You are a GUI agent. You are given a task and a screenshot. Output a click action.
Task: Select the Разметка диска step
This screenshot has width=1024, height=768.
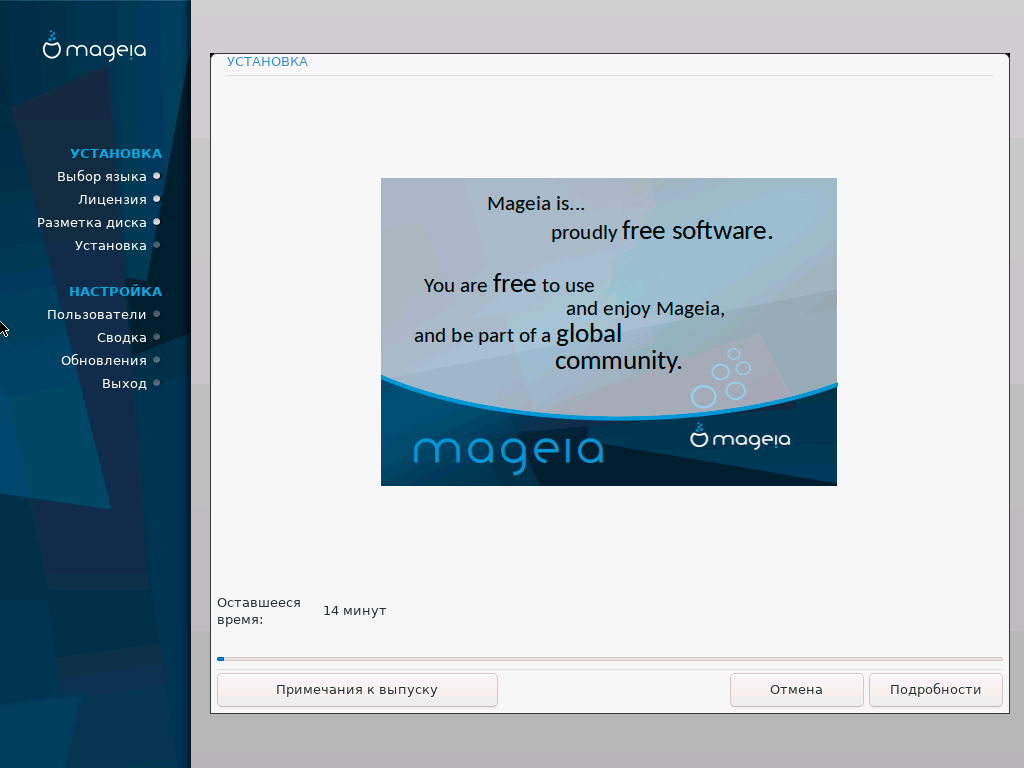click(92, 223)
